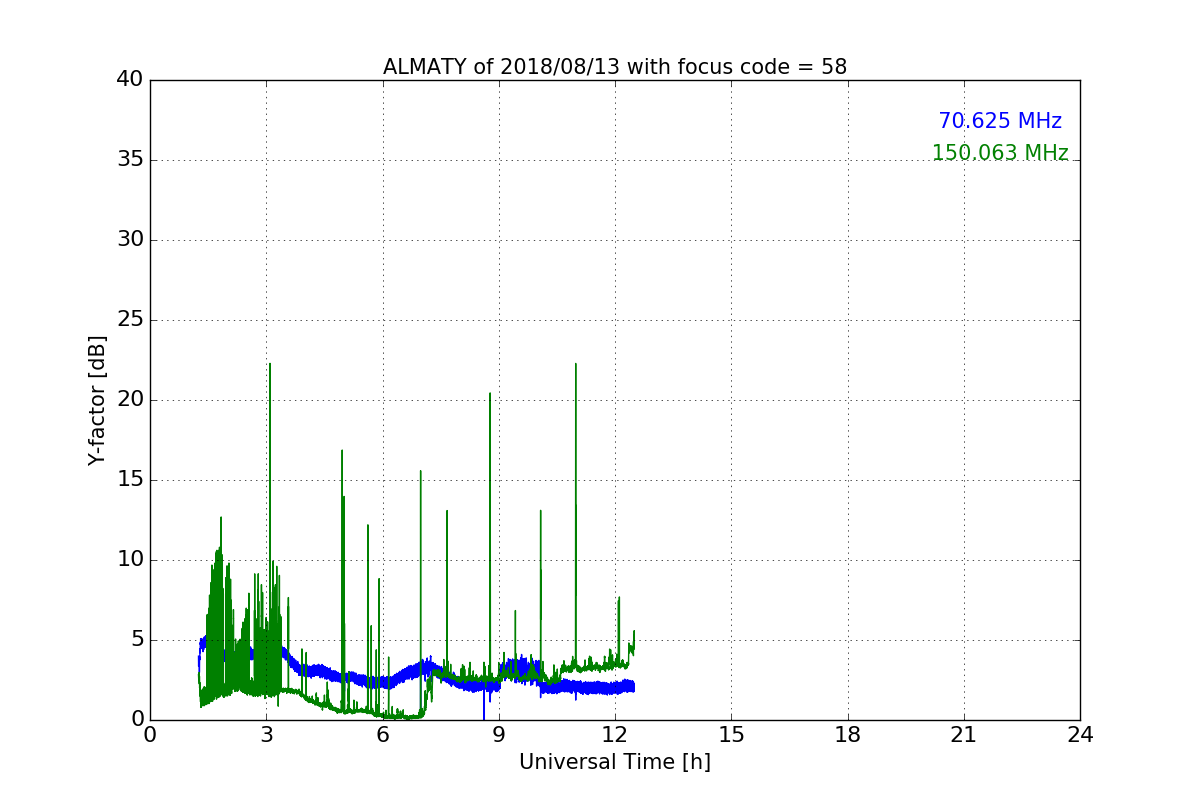Screen dimensions: 1200x800
Task: Click x-axis tick label '18'
Action: tap(848, 734)
